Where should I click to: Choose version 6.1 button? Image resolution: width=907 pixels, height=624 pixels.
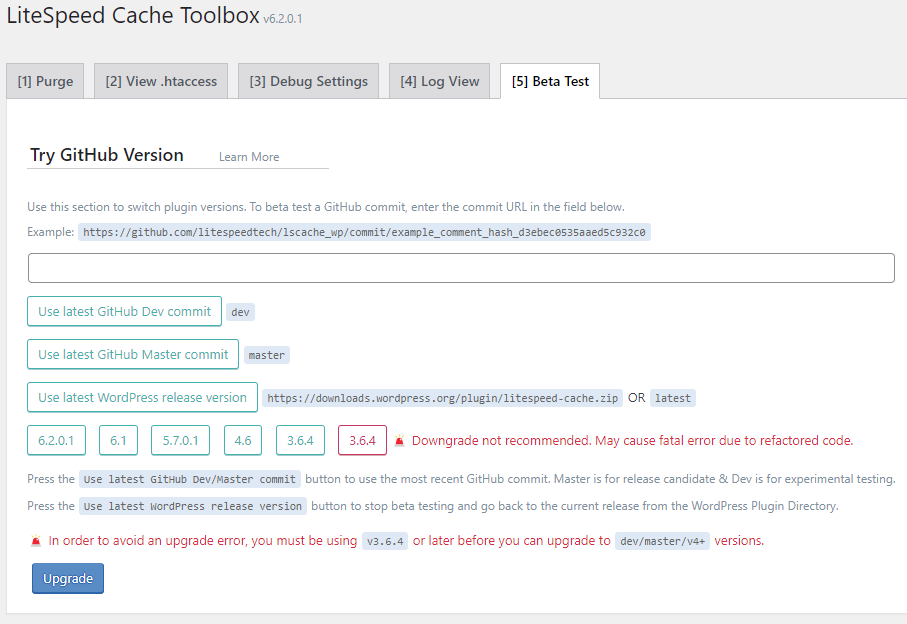(118, 440)
